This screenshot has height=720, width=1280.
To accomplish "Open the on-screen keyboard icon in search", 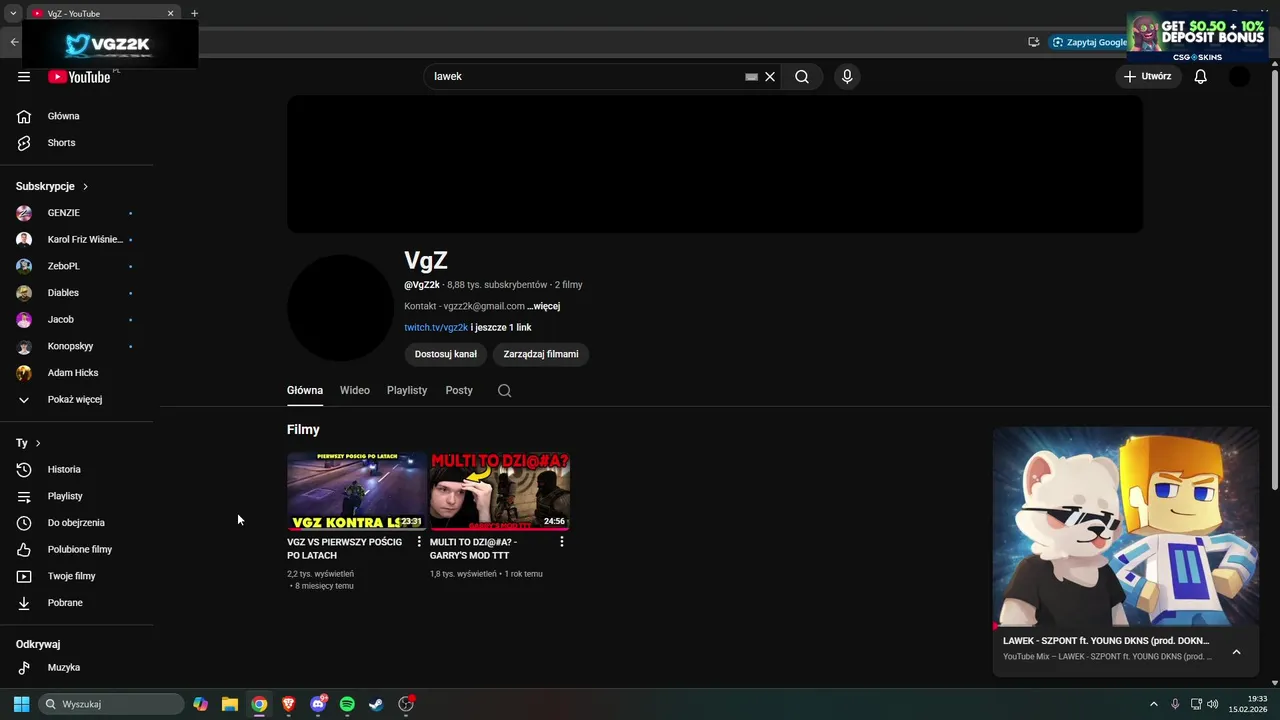I will pos(751,77).
